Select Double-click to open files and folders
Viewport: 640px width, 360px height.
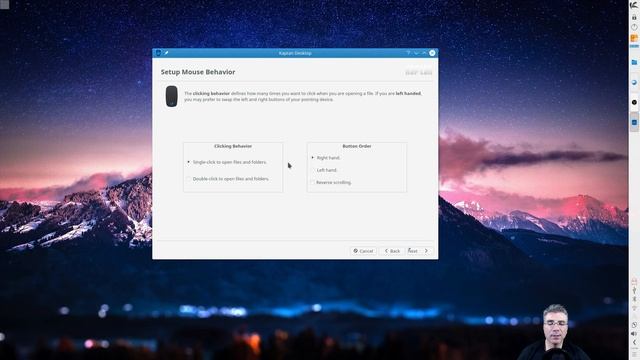pos(228,179)
